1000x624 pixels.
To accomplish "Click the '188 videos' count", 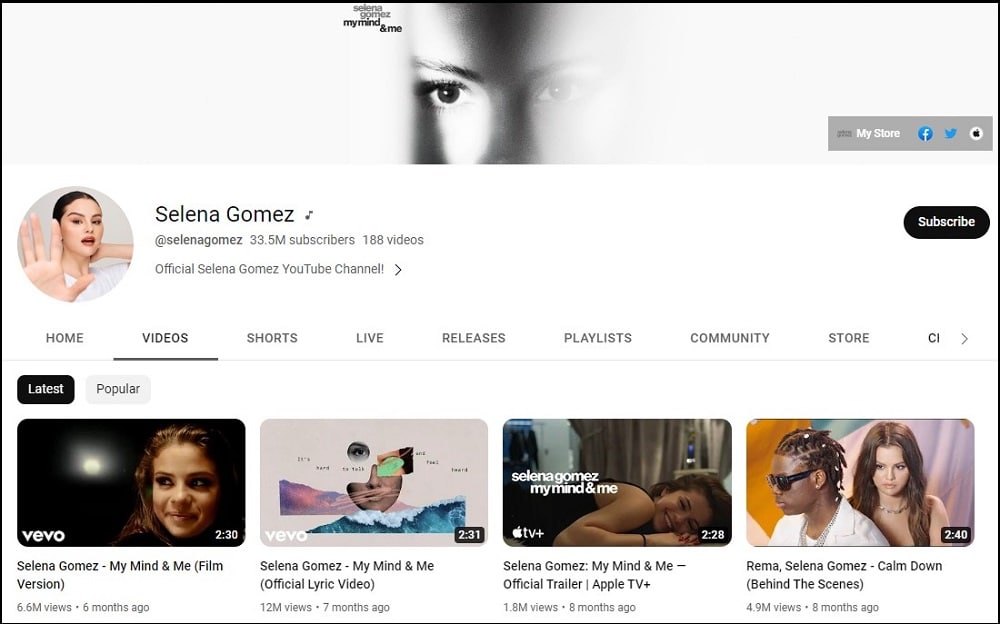I will tap(393, 240).
